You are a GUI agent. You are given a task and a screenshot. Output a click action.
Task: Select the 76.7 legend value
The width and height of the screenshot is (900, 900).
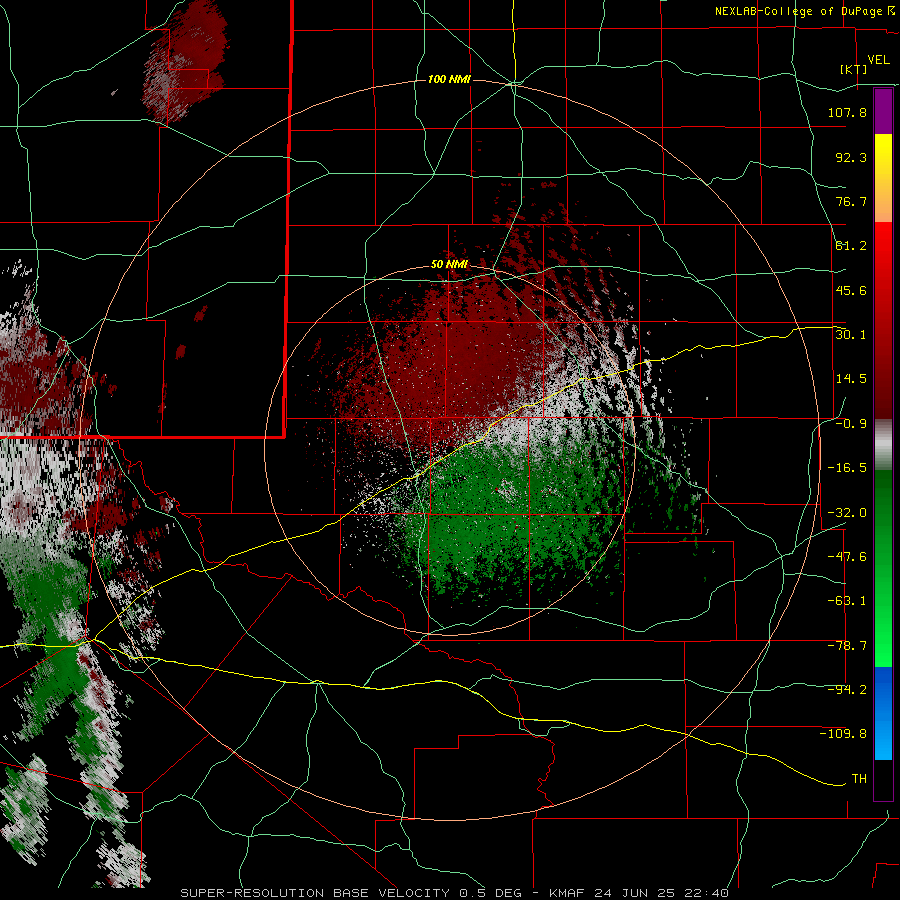[x=851, y=201]
